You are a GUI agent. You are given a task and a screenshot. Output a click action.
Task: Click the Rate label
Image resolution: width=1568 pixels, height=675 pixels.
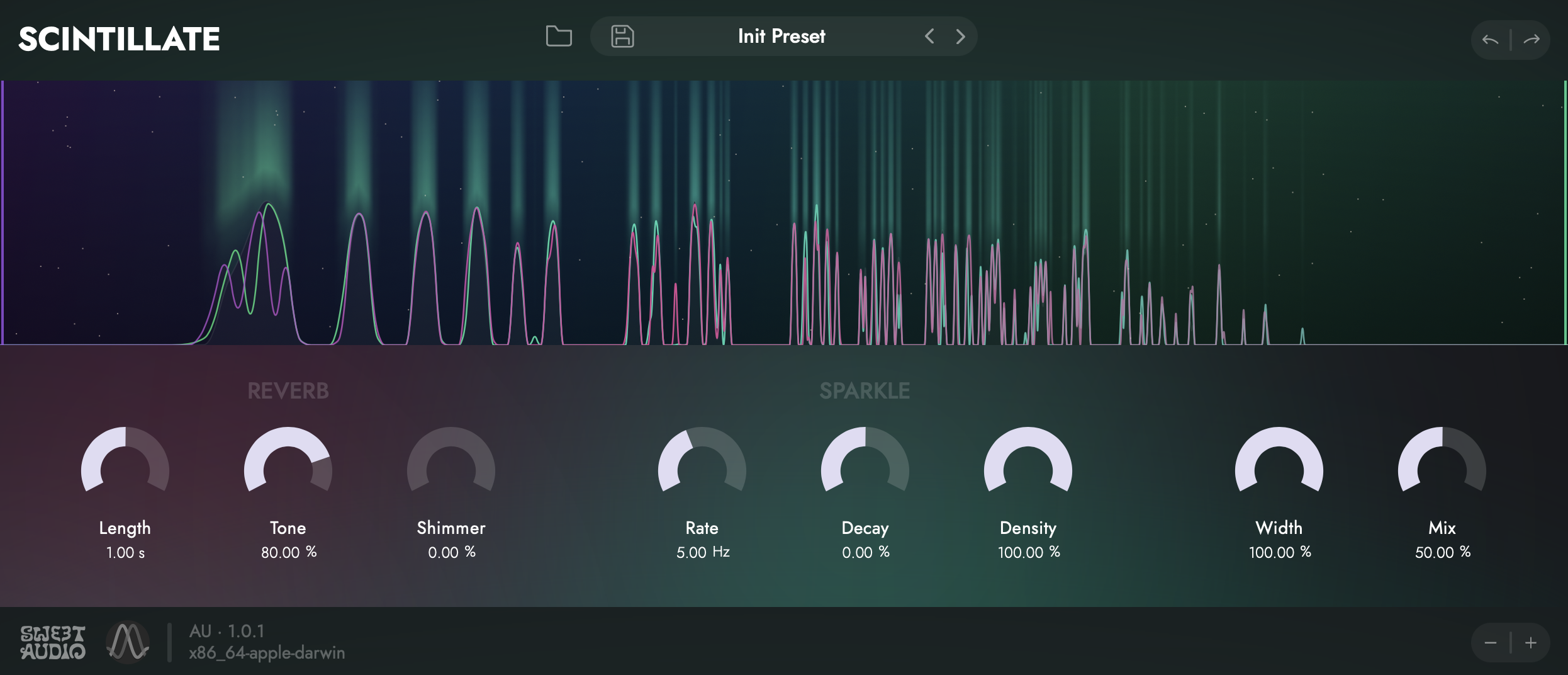point(702,528)
